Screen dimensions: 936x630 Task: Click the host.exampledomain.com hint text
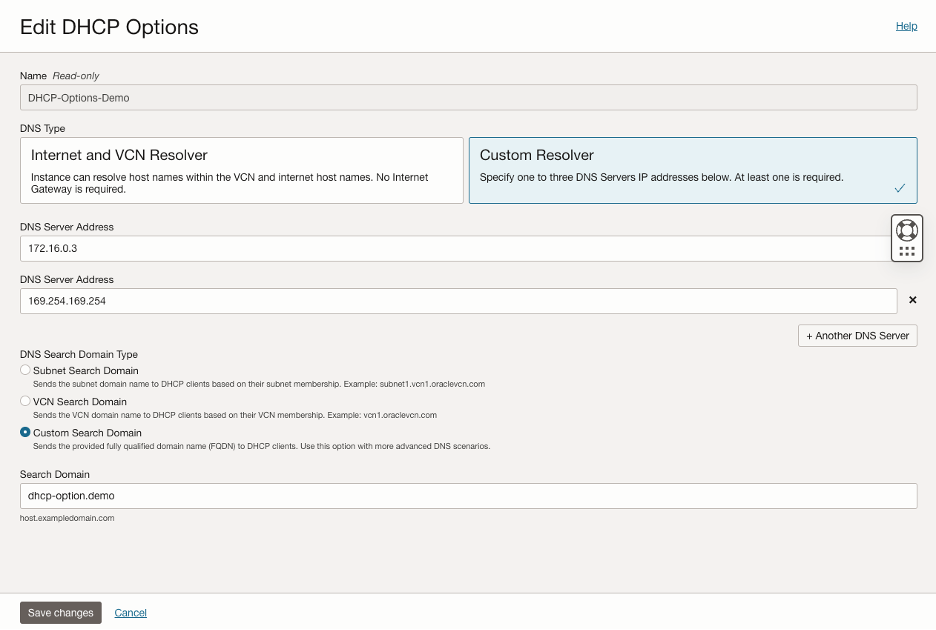[x=67, y=519]
